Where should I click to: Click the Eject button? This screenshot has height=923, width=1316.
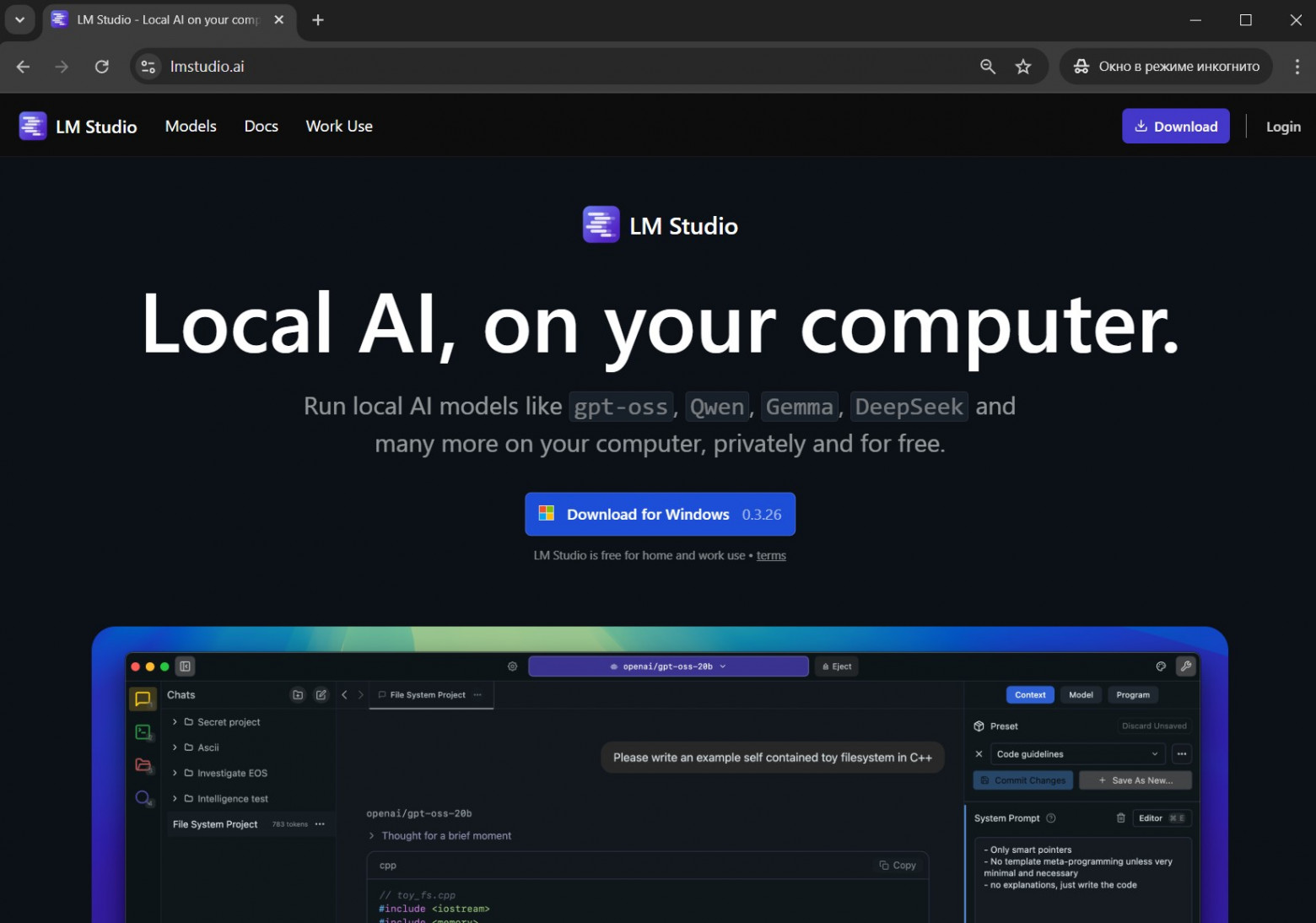837,667
